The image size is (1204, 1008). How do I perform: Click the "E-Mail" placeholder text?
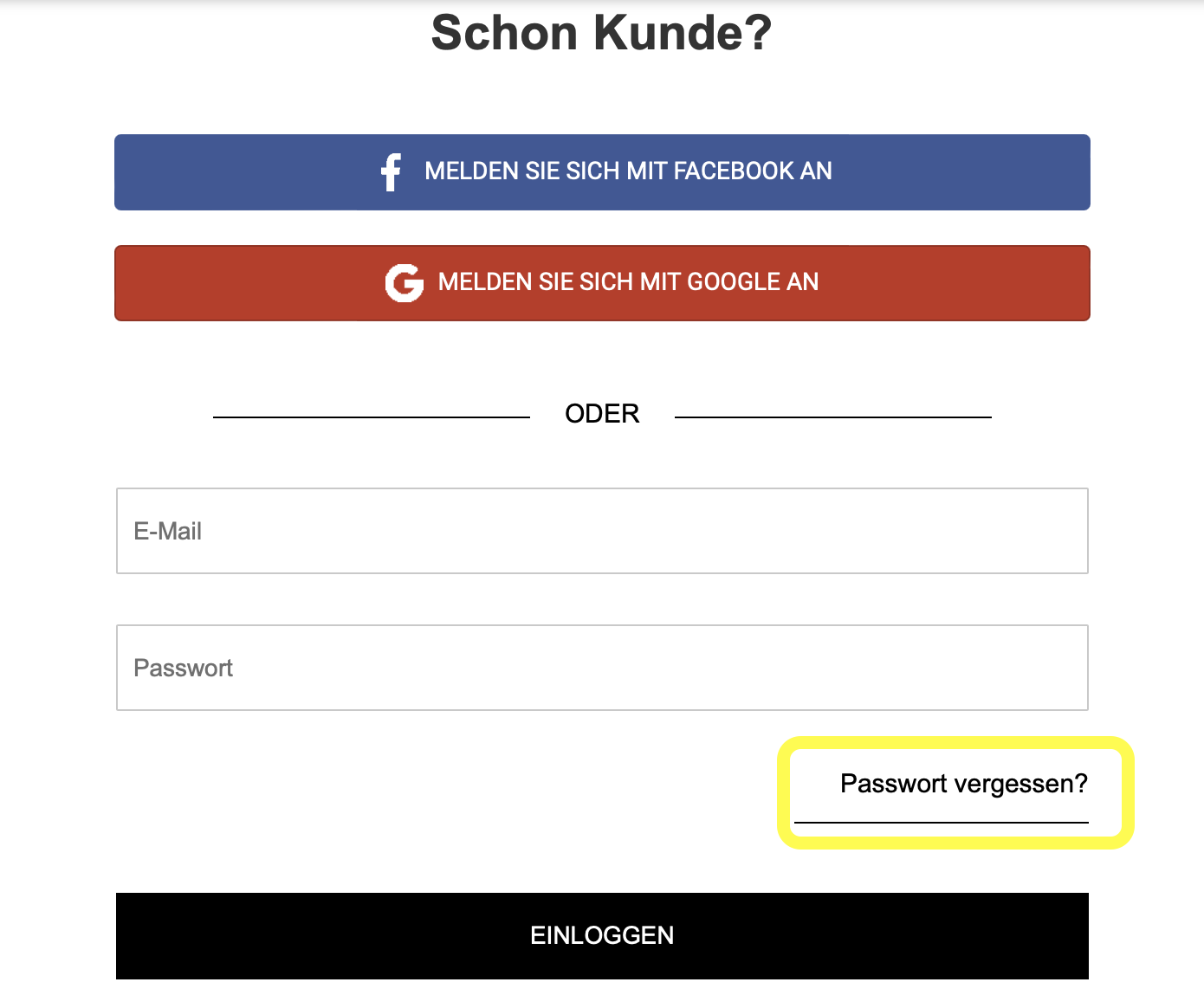167,531
